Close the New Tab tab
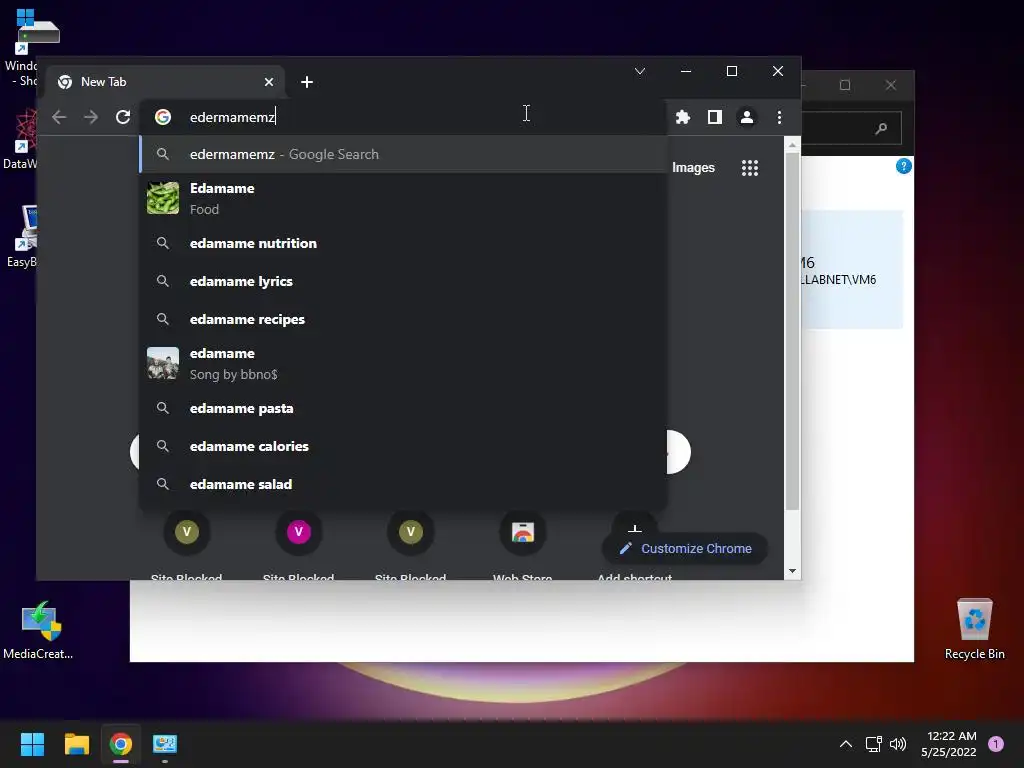This screenshot has height=768, width=1024. click(x=269, y=82)
